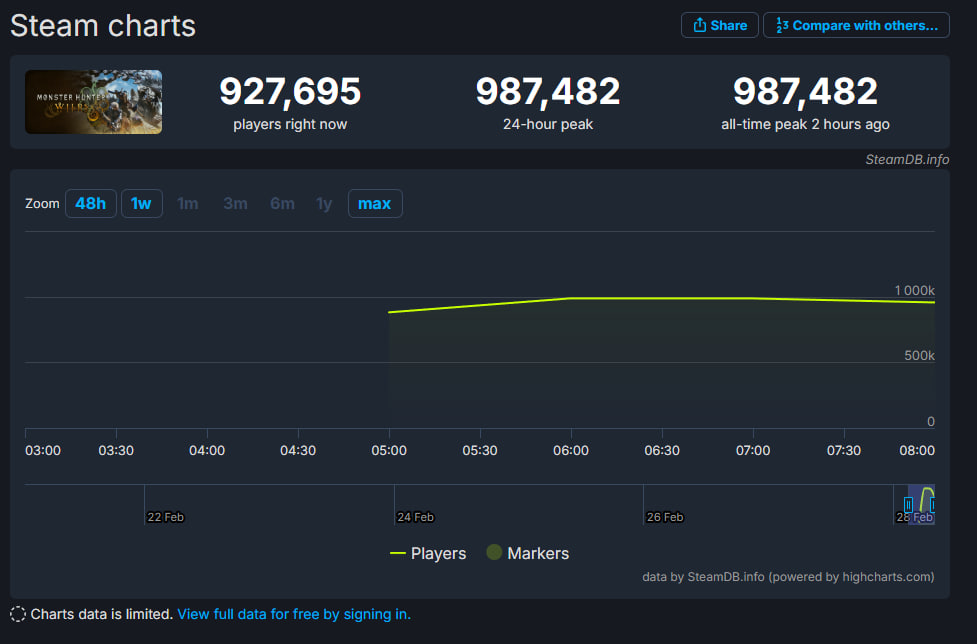977x644 pixels.
Task: Click the 06:00 label on time axis
Action: pyautogui.click(x=571, y=450)
